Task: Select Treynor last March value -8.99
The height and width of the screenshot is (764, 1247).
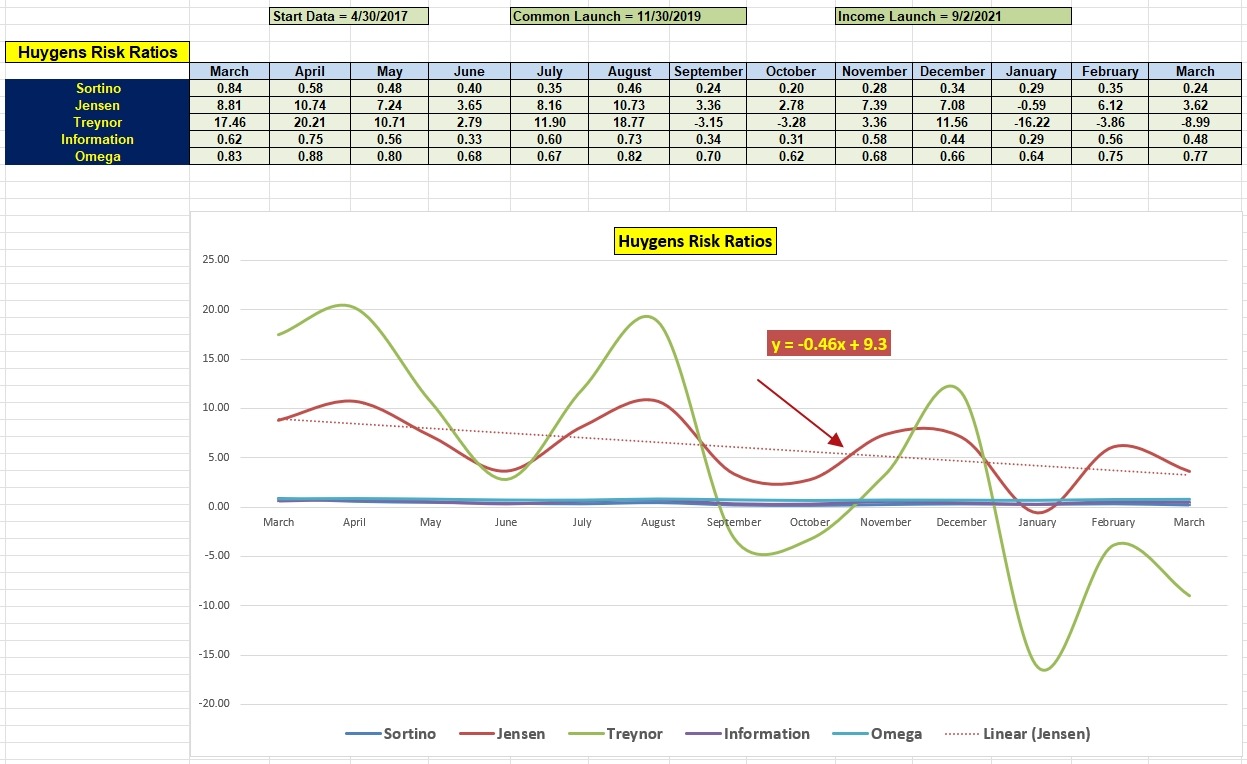Action: tap(1195, 122)
